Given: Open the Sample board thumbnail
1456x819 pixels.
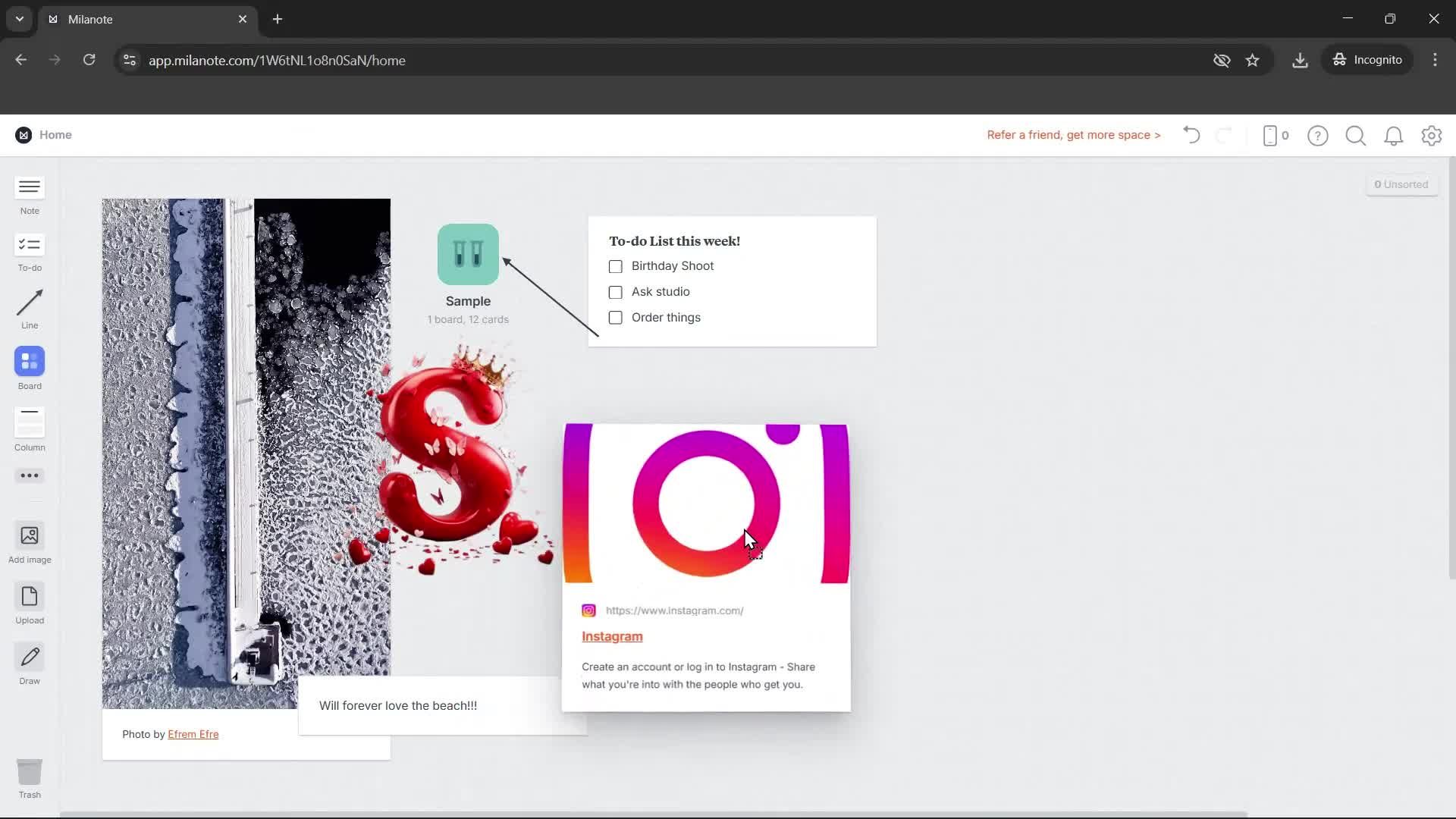Looking at the screenshot, I should [468, 254].
